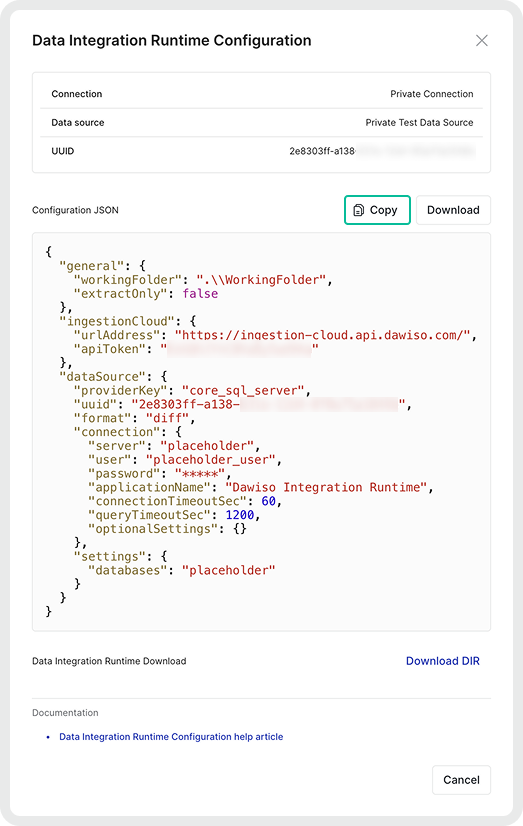This screenshot has width=523, height=826.
Task: Download the configuration JSON file
Action: [x=453, y=210]
